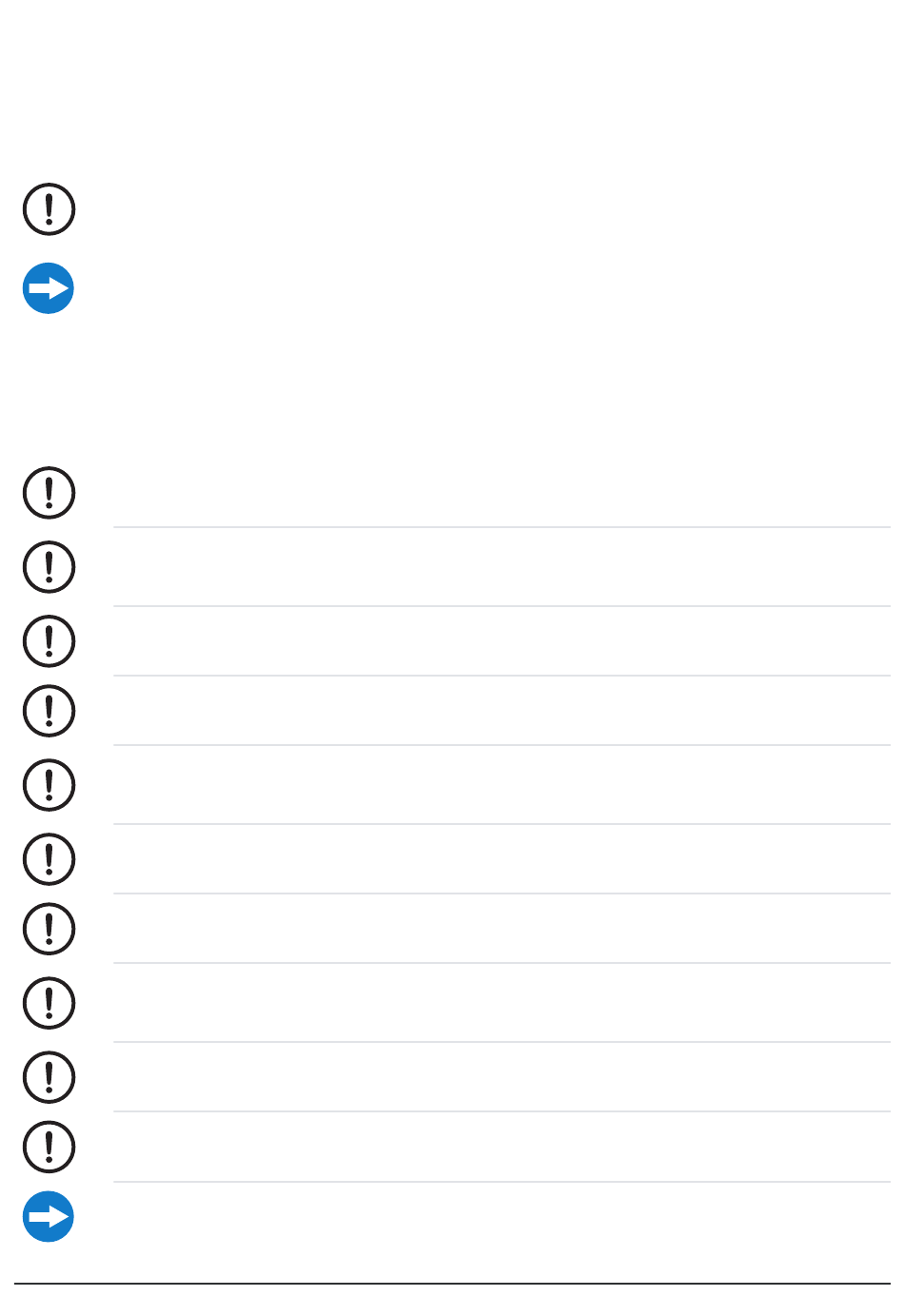Image resolution: width=904 pixels, height=1316 pixels.
Task: Click the eighth exclamation icon in the list
Action: click(49, 1003)
